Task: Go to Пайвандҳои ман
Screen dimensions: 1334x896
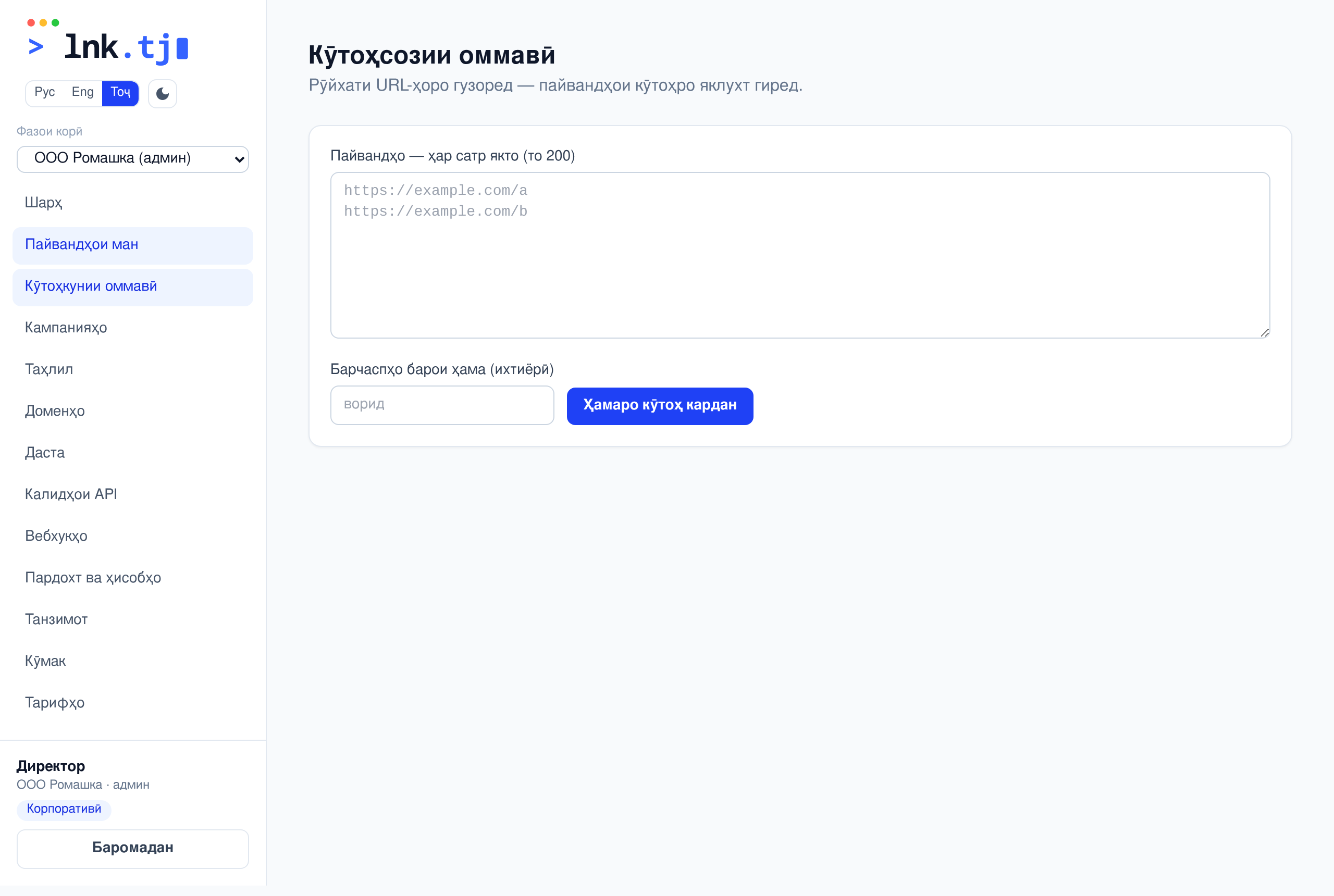Action: point(132,245)
